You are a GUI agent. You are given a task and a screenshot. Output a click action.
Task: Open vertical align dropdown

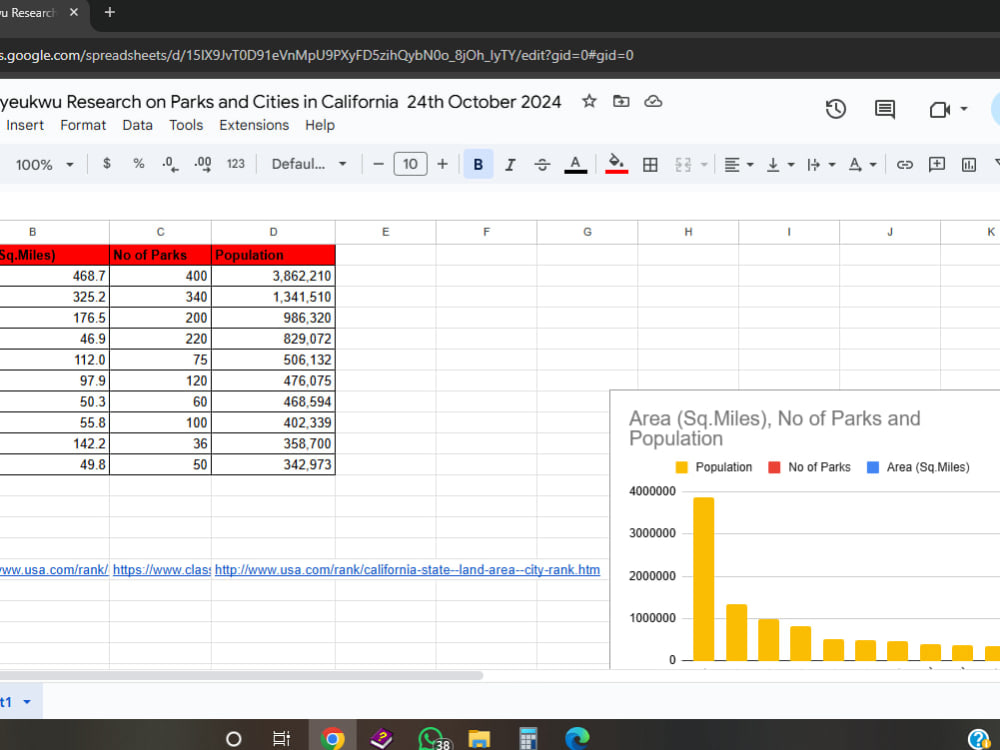click(x=780, y=165)
